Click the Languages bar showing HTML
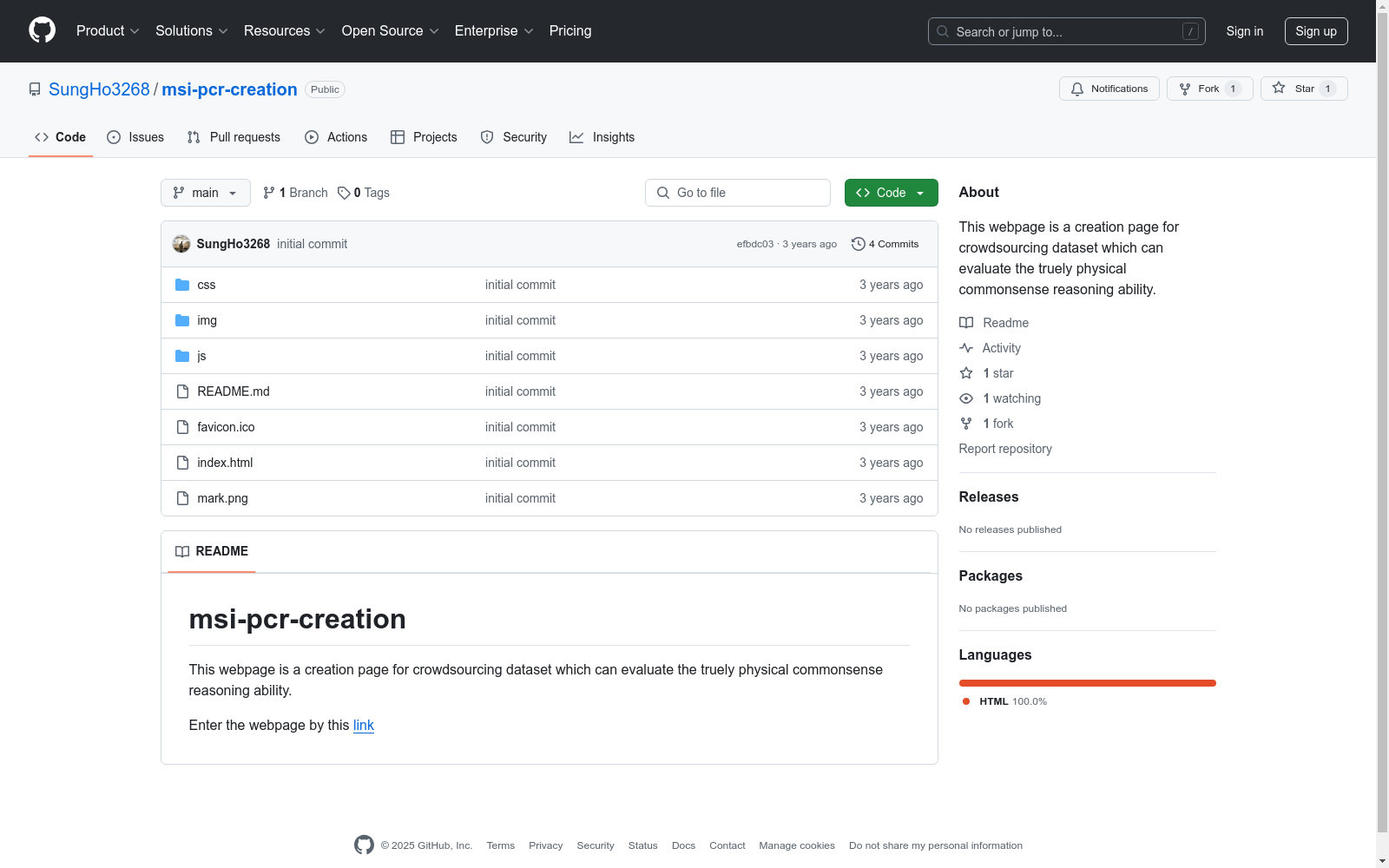The width and height of the screenshot is (1389, 868). tap(1088, 683)
